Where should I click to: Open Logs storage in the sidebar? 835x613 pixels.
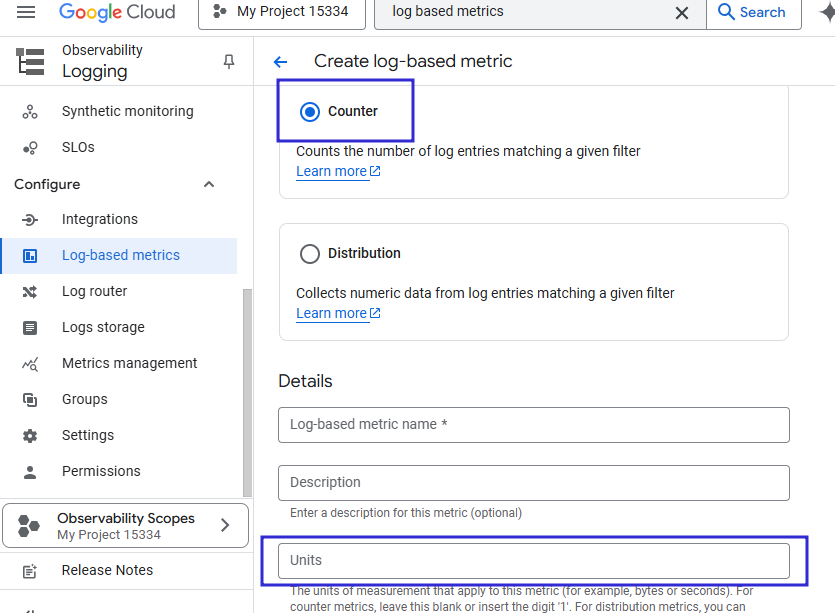point(103,328)
